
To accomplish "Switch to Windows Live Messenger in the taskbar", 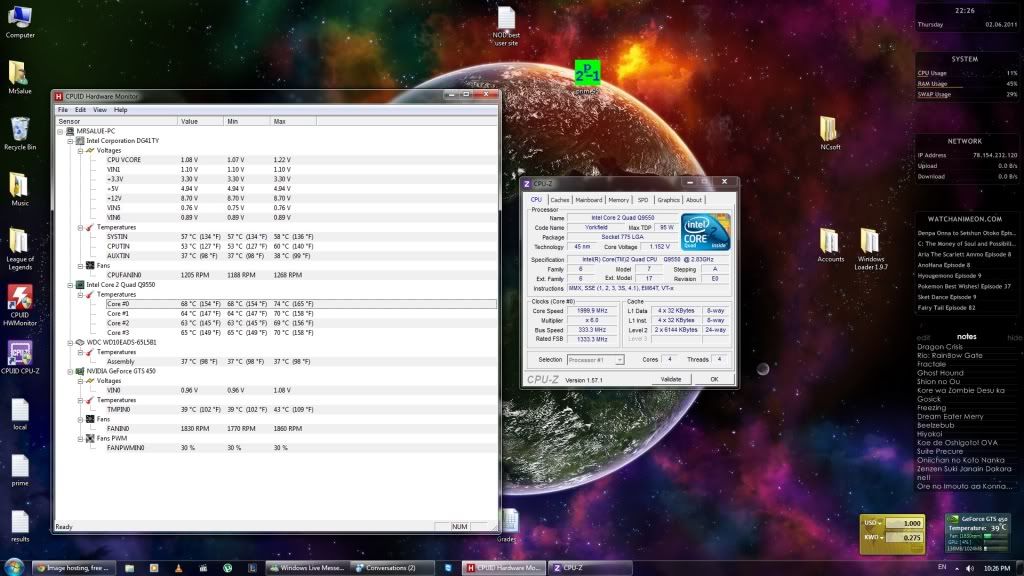I will click(306, 568).
